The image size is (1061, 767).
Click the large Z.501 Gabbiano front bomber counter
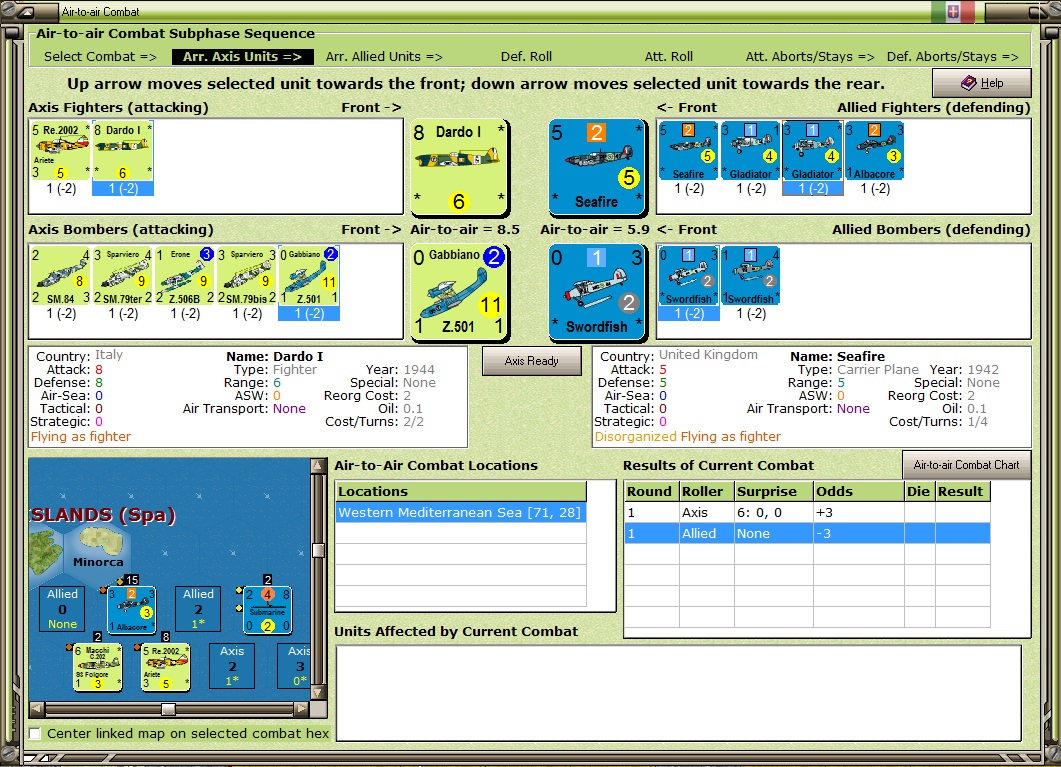459,292
